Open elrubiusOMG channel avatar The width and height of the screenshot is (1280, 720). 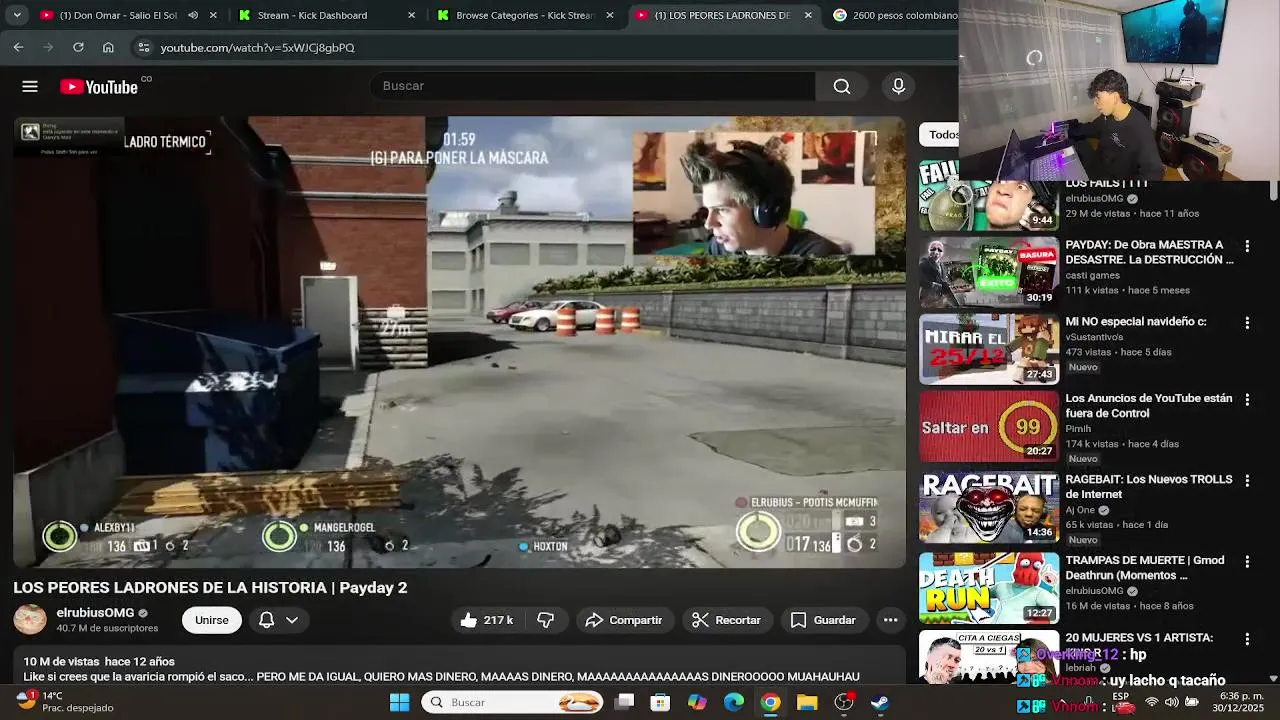coord(30,620)
